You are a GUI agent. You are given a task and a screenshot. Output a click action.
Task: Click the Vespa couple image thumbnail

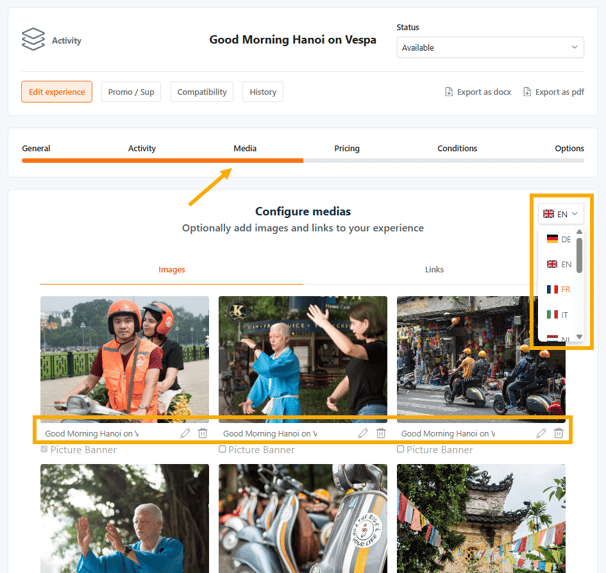tap(125, 358)
